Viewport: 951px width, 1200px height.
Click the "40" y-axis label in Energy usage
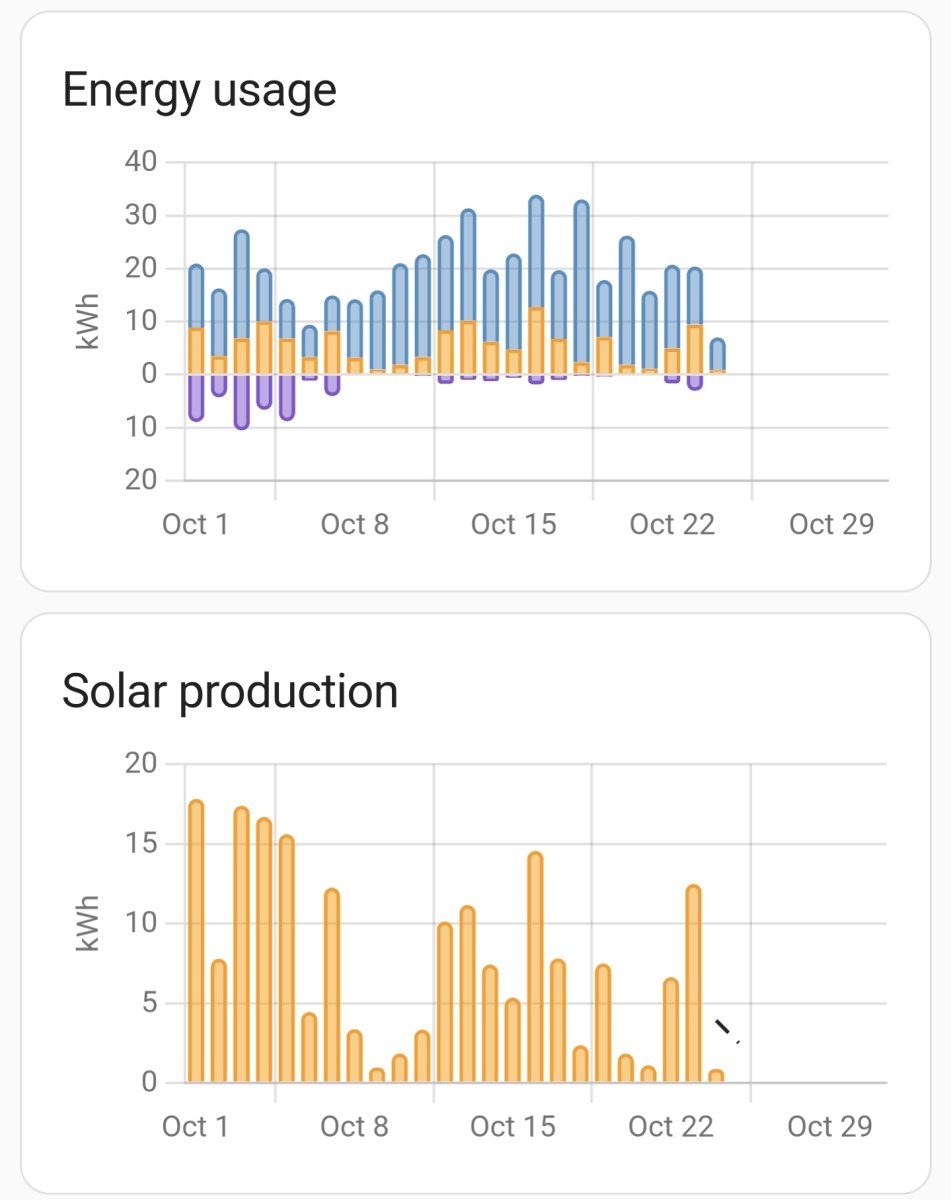(141, 162)
